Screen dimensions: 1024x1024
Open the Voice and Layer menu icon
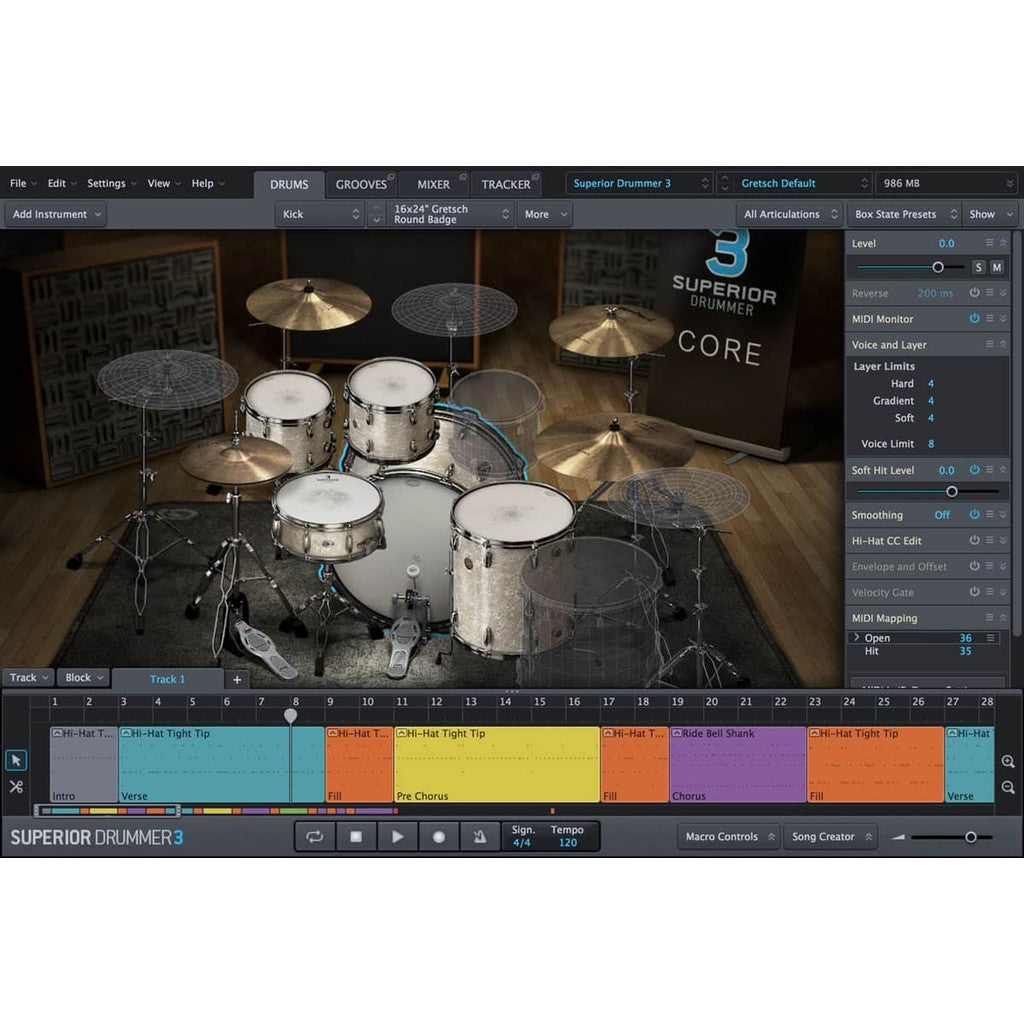(x=989, y=344)
